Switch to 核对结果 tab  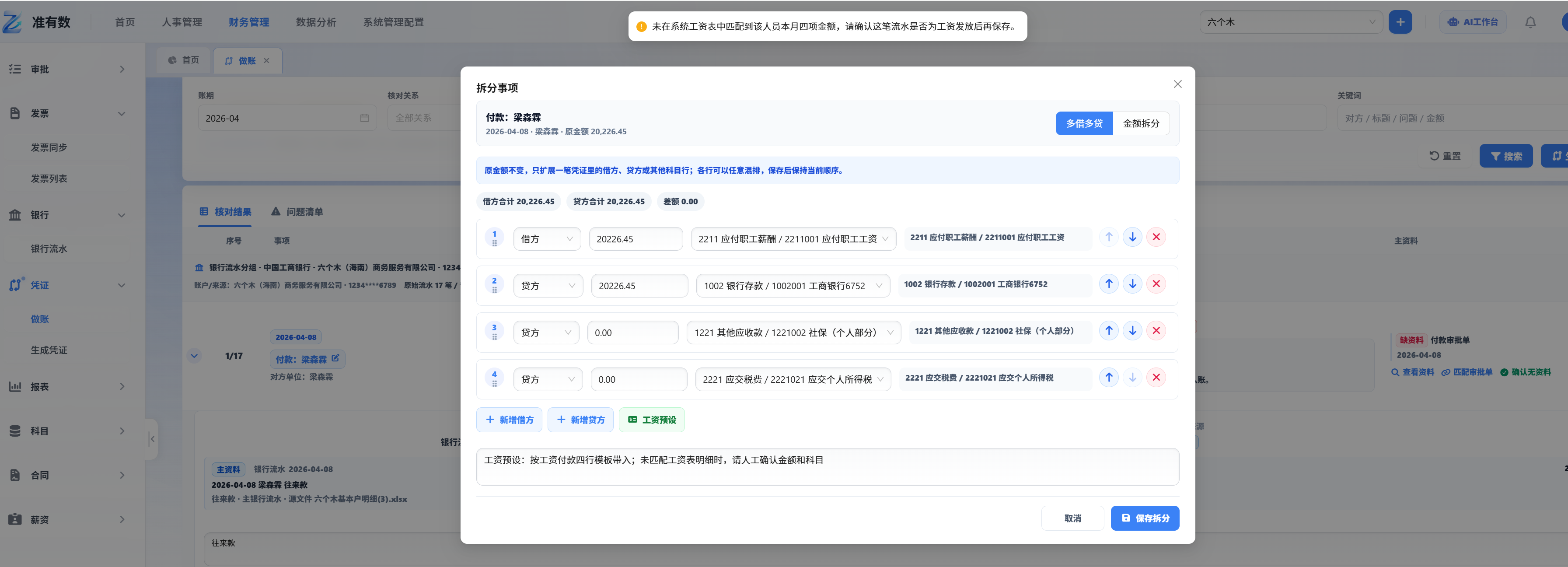coord(225,212)
